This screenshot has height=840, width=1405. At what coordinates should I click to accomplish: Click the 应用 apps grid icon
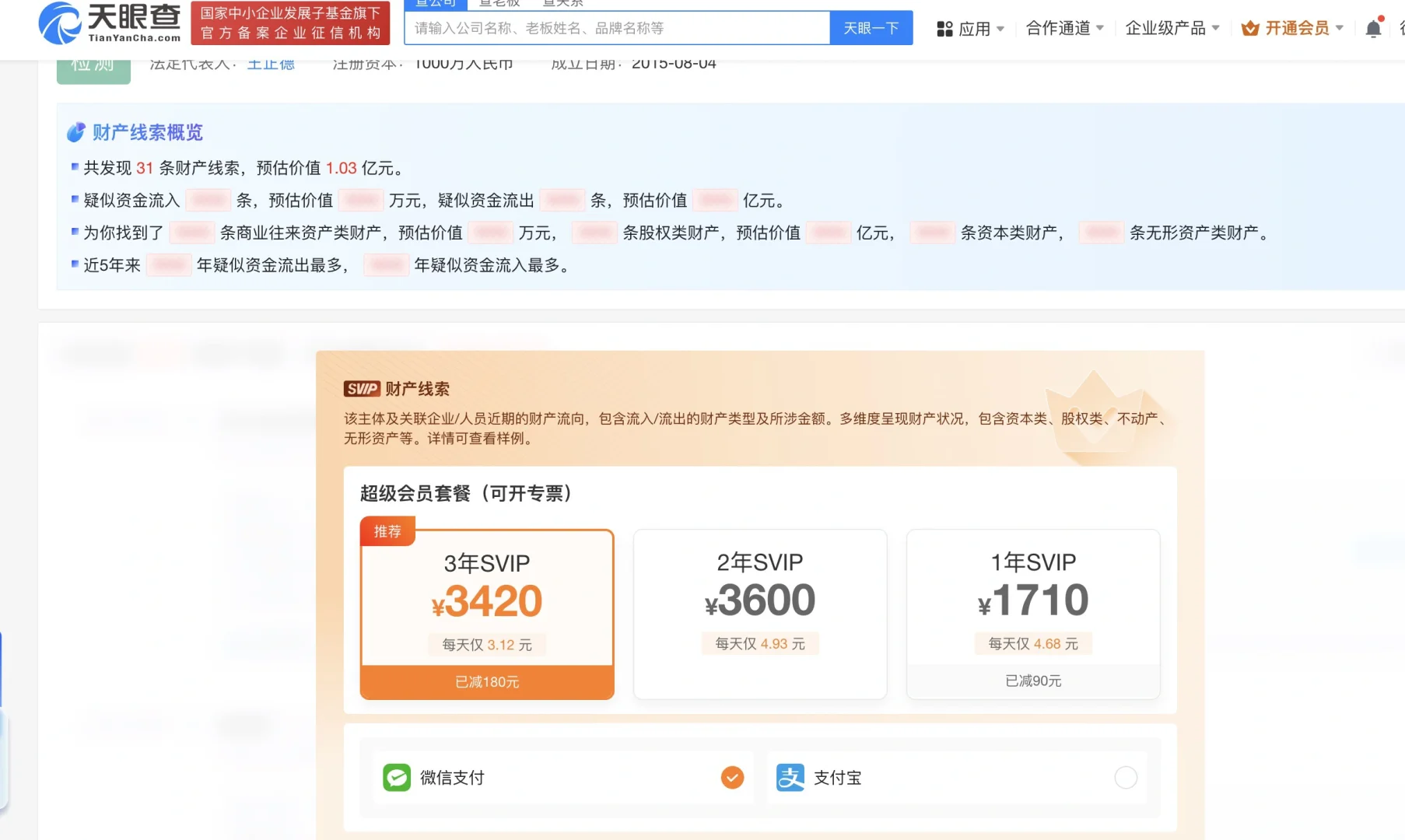click(944, 28)
